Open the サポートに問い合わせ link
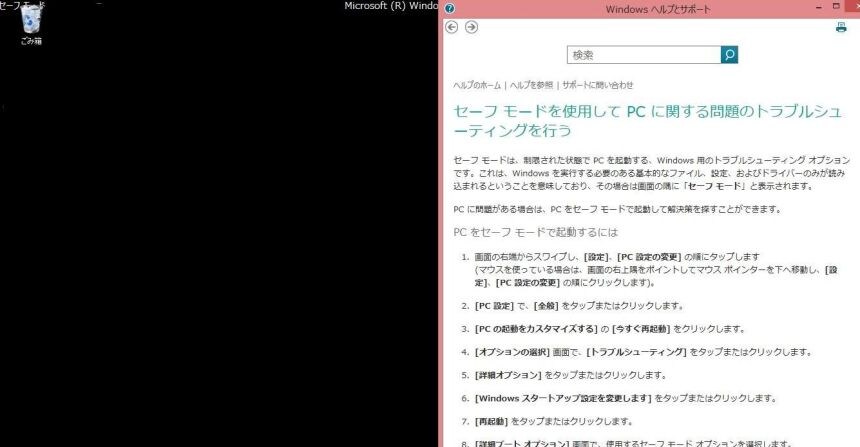Image resolution: width=860 pixels, height=447 pixels. pos(597,85)
